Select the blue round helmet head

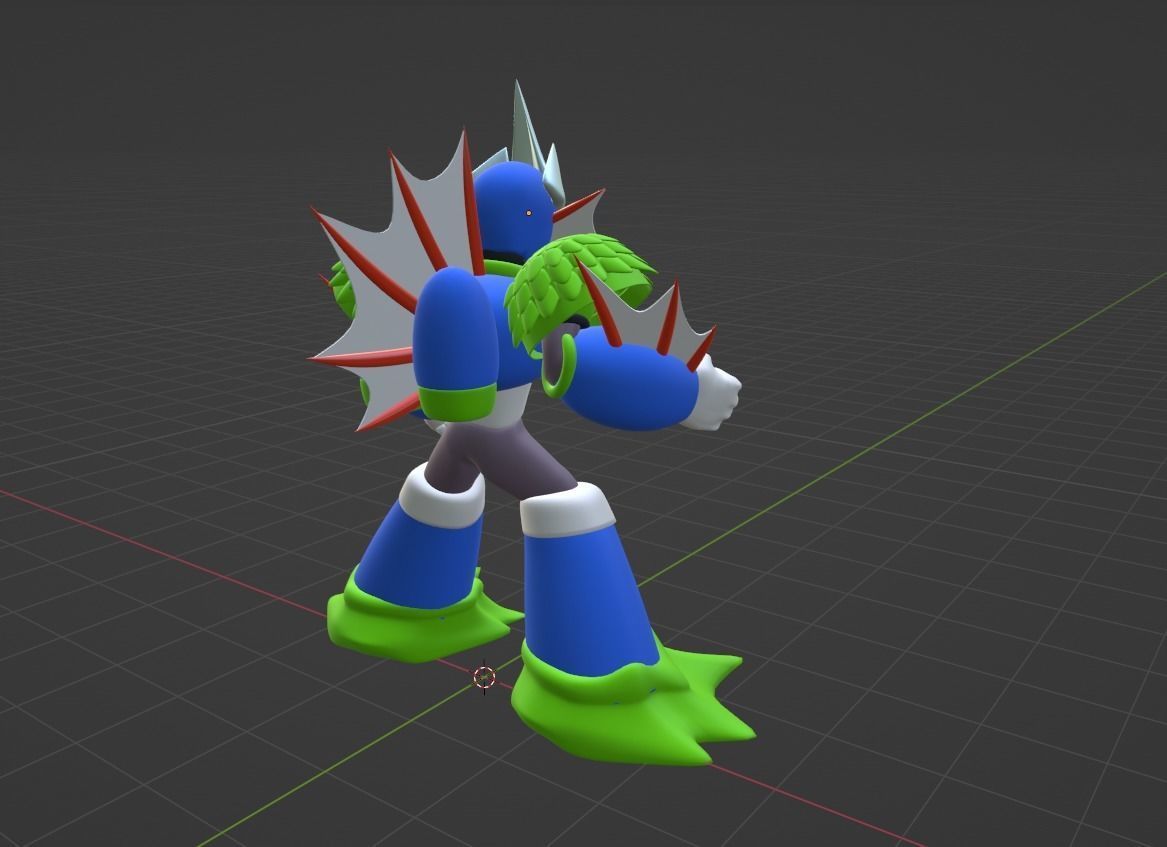point(512,210)
